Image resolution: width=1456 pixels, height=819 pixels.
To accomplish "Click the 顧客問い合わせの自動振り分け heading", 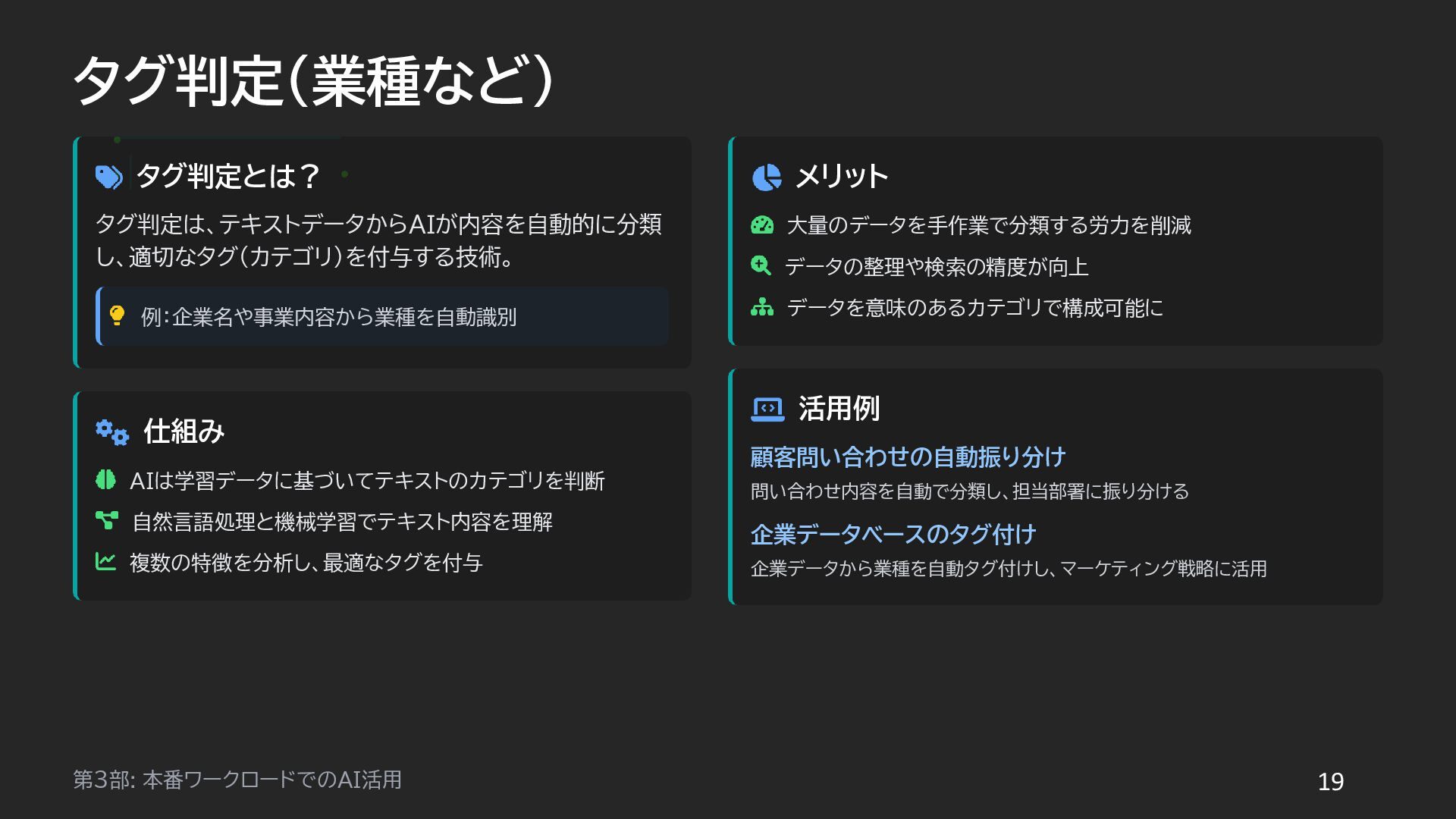I will point(908,457).
